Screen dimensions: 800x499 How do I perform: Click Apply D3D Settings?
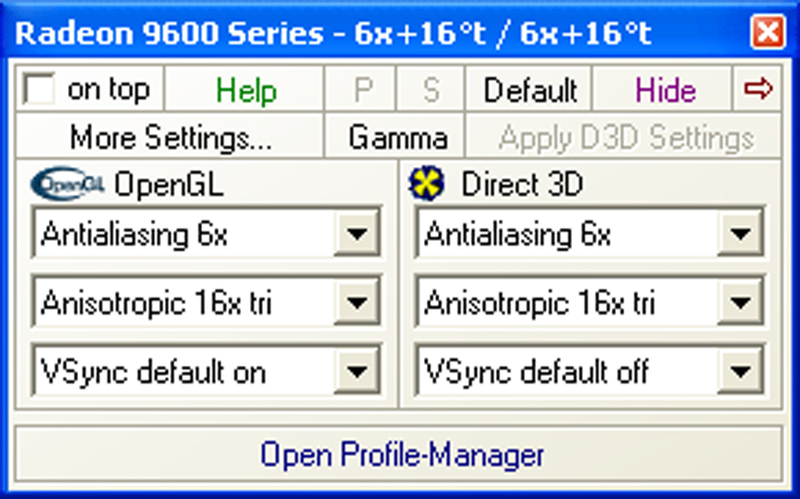624,136
